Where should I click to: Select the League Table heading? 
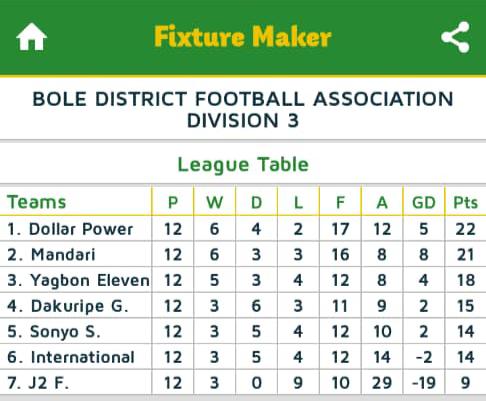(x=243, y=165)
